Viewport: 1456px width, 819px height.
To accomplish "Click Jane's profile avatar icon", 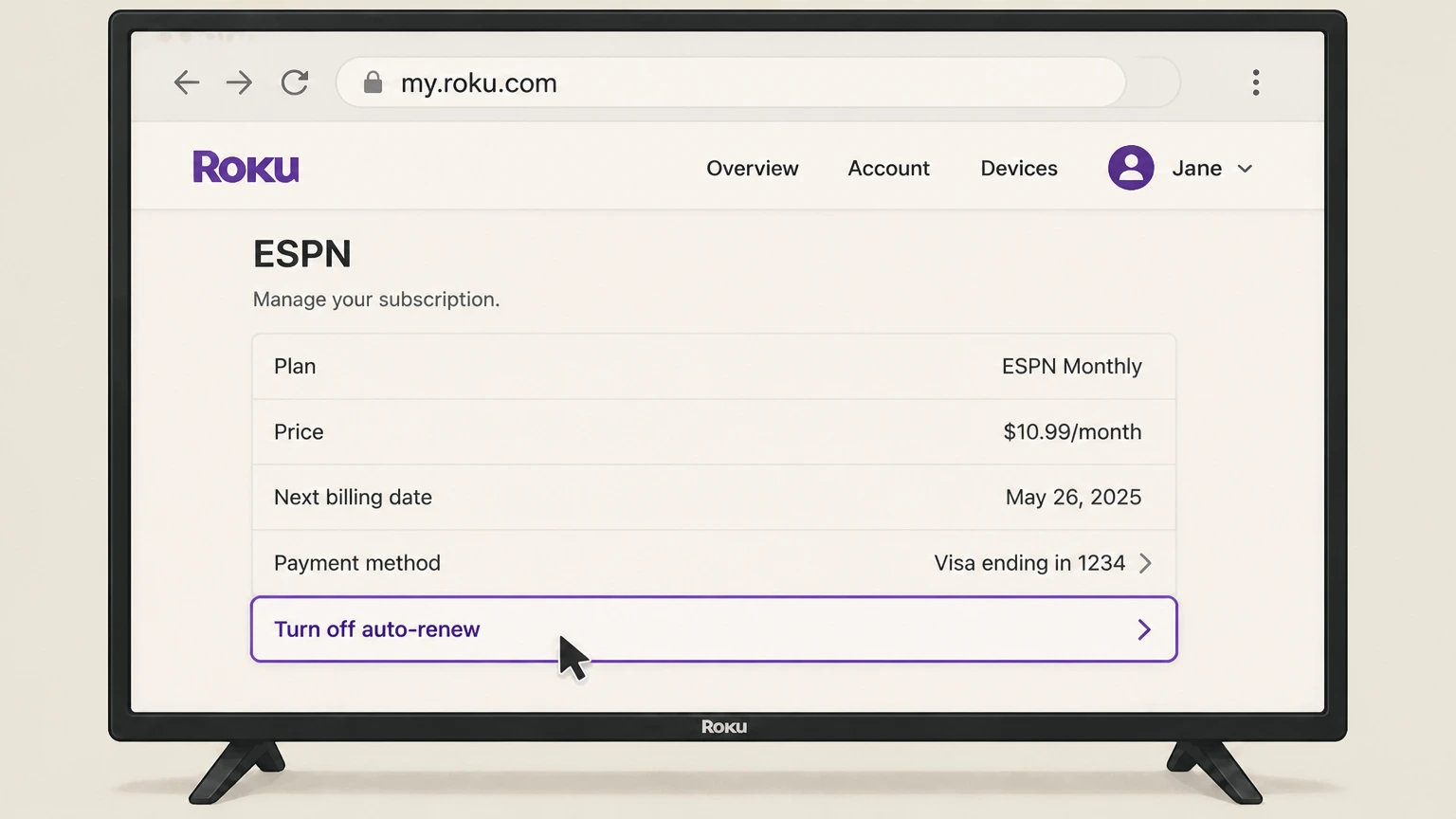I will click(1131, 168).
